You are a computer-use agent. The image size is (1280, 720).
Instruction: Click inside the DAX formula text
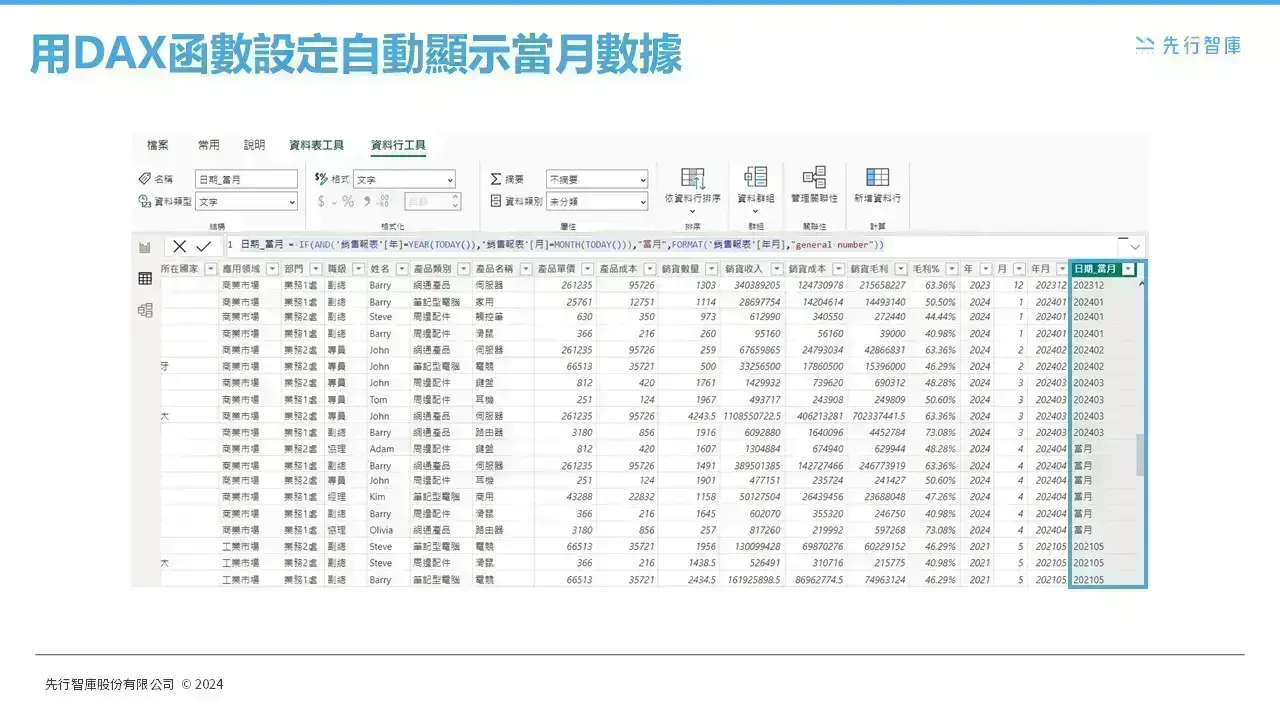(562, 245)
